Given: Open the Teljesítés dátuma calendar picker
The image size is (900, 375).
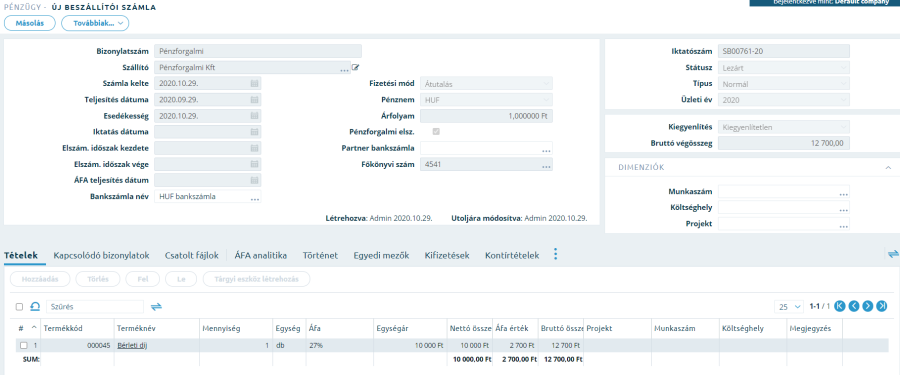Looking at the screenshot, I should [x=254, y=99].
